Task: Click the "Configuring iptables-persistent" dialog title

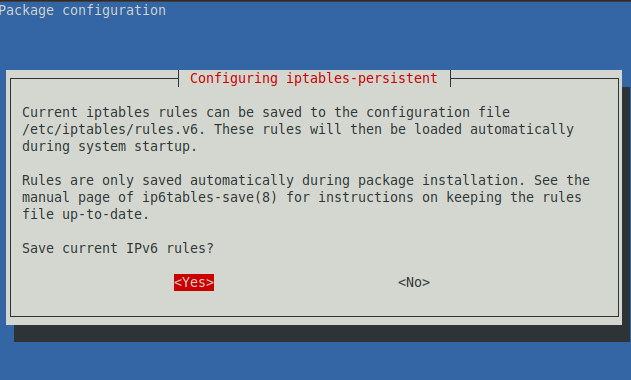Action: coord(314,78)
